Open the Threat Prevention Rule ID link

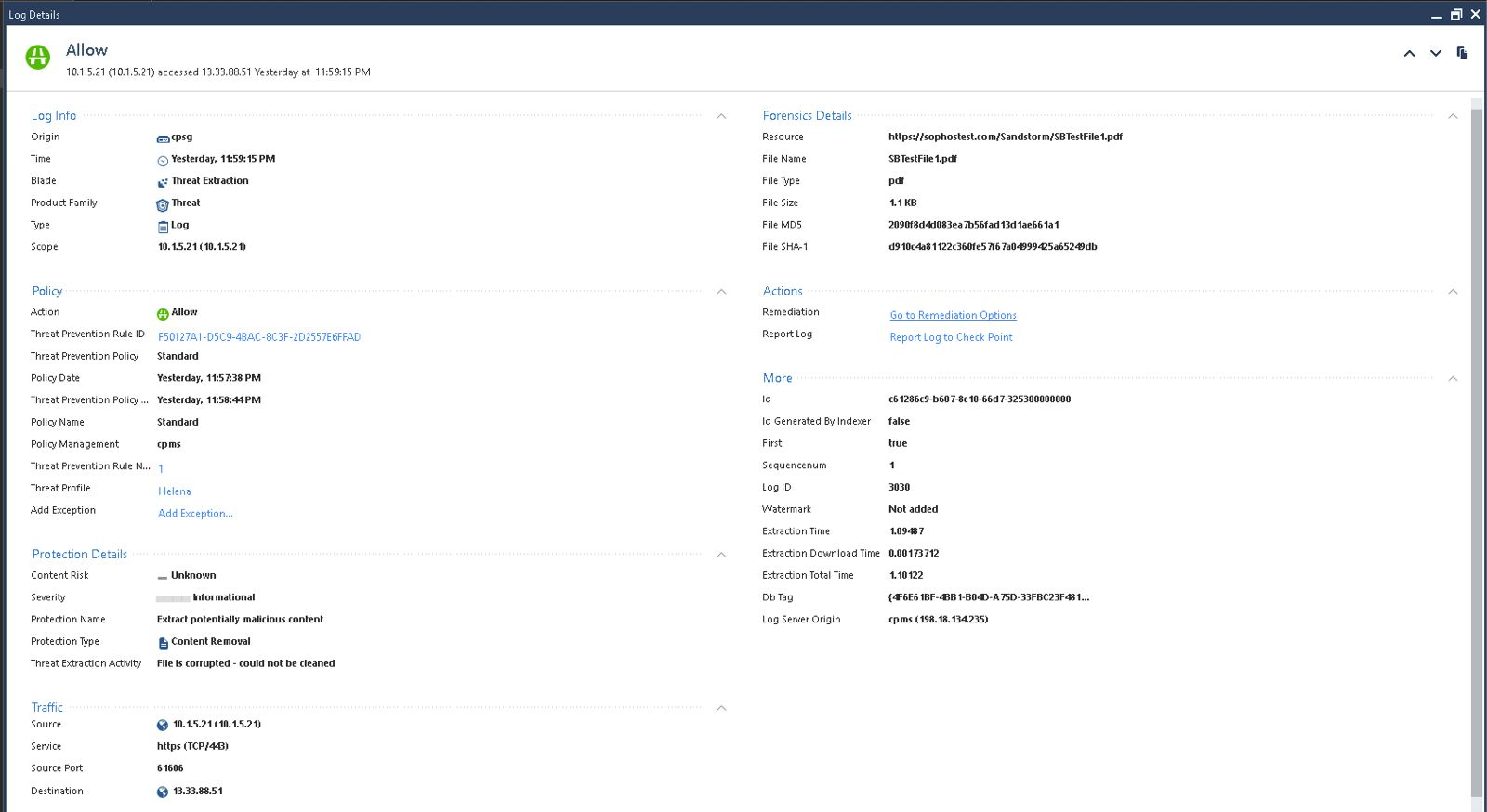point(258,338)
